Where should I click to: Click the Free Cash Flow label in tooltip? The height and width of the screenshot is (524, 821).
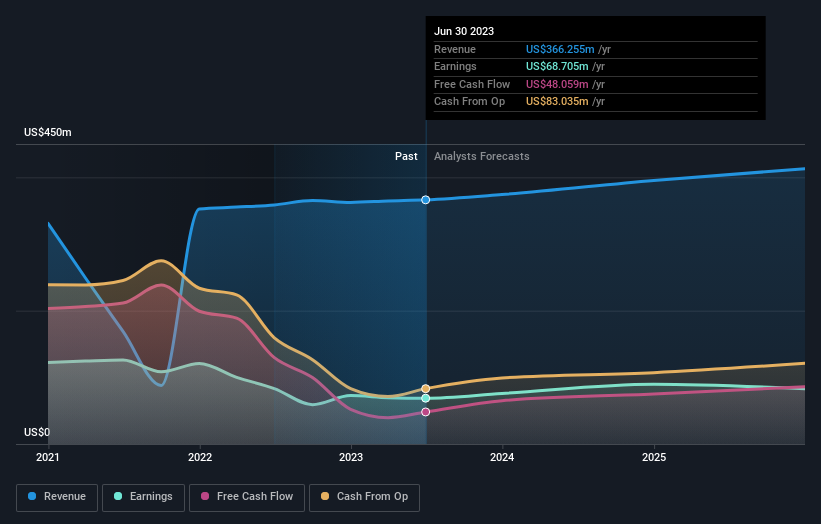(x=472, y=84)
